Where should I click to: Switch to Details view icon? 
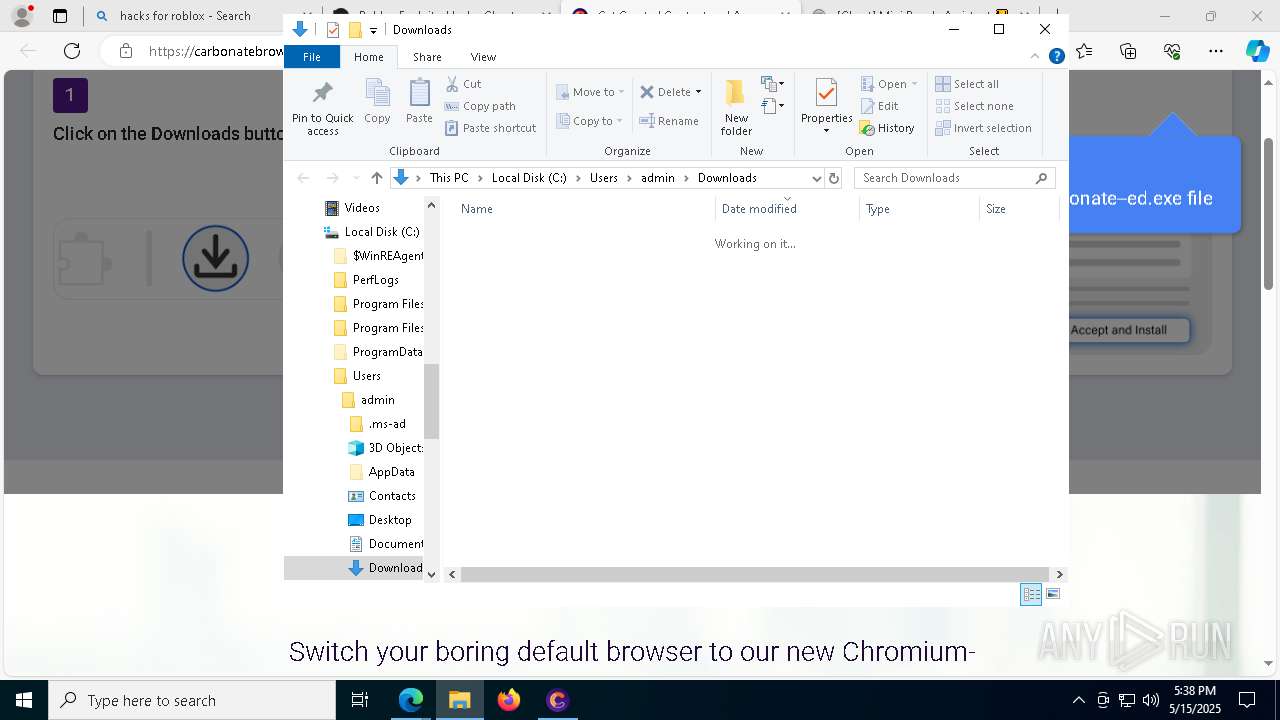click(1031, 594)
